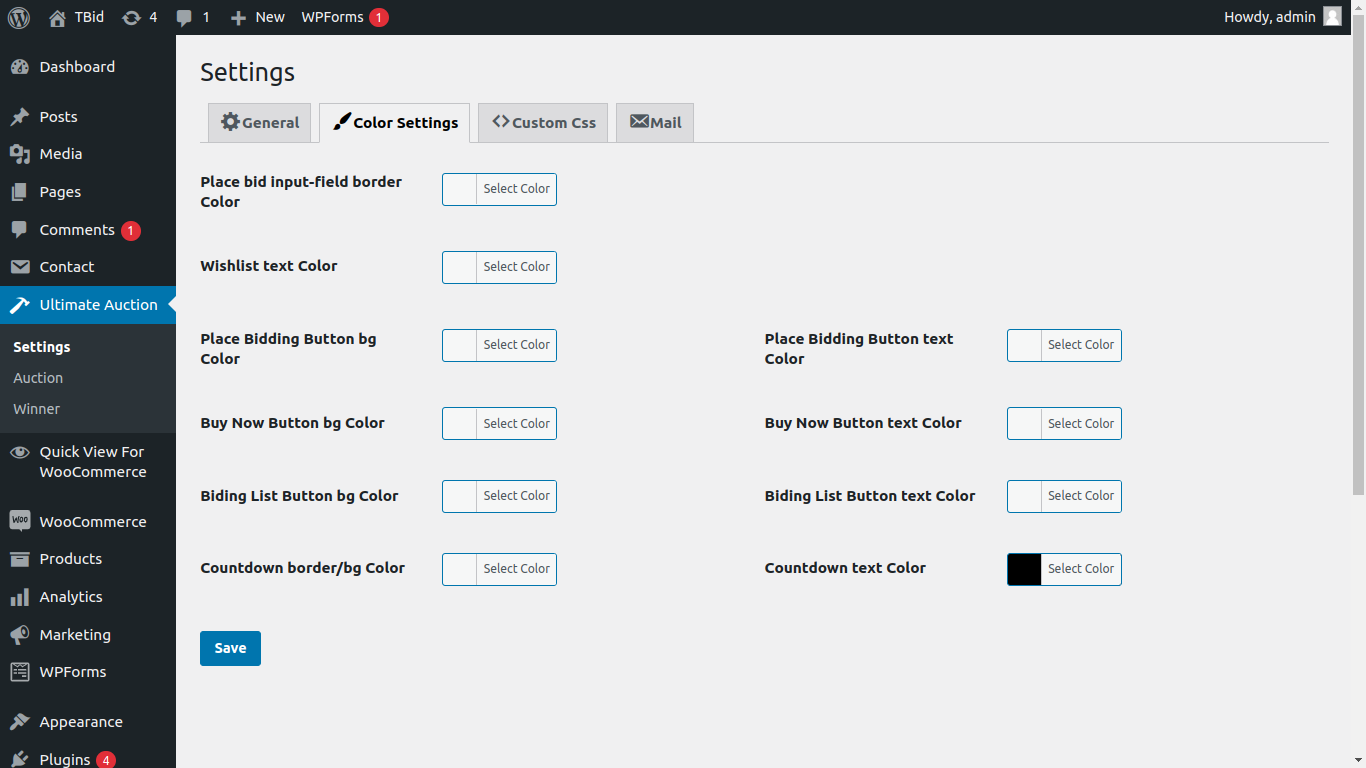Select the Quick View eye icon
The image size is (1366, 768).
(x=19, y=452)
